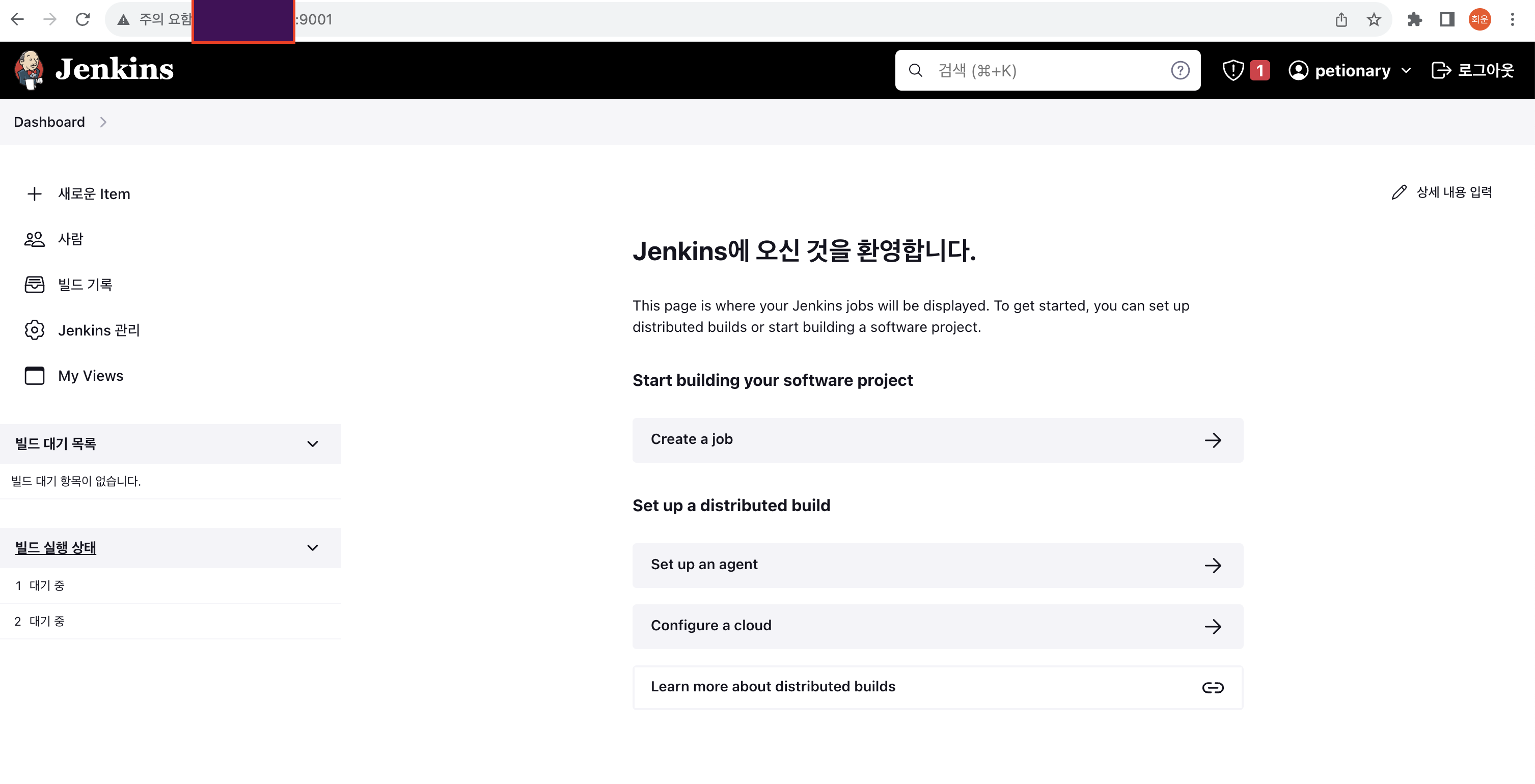
Task: Click the 사람 people icon
Action: tap(35, 239)
